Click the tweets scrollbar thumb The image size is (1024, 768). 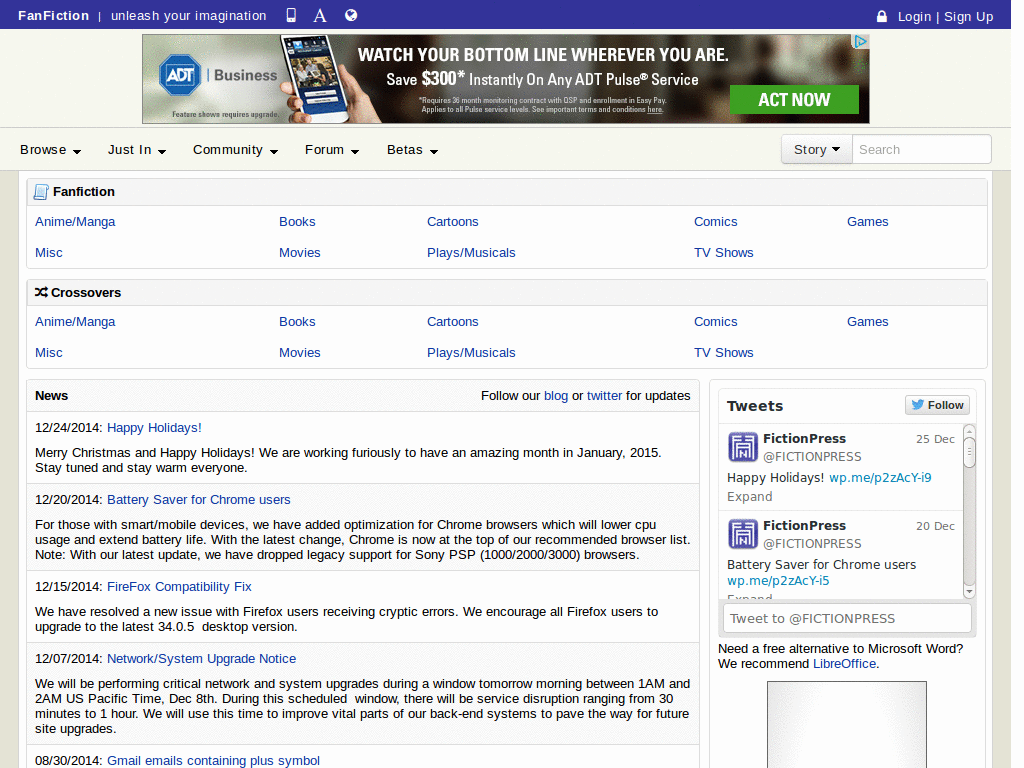[x=970, y=453]
